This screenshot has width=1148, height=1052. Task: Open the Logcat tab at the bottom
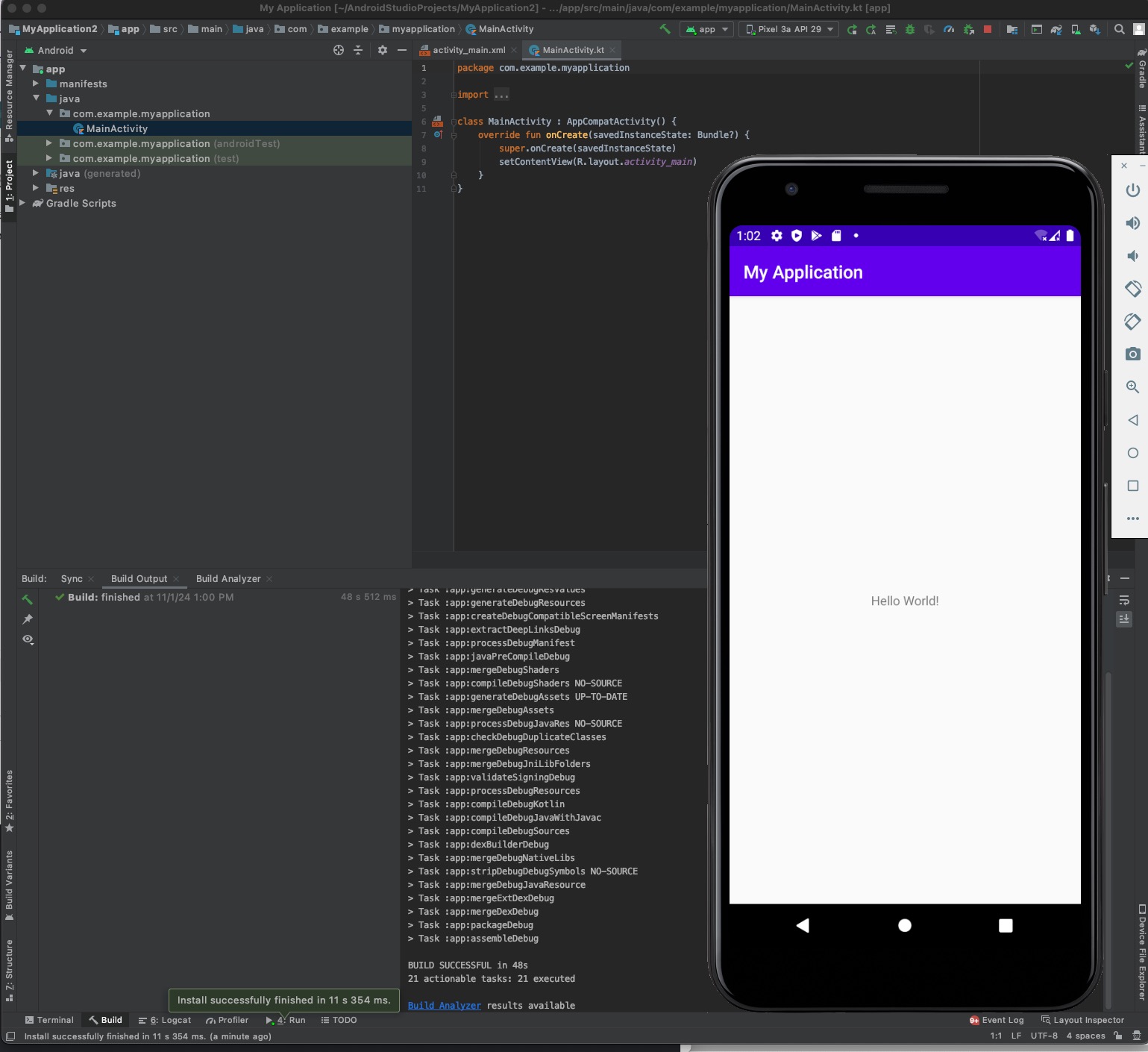[x=170, y=1020]
